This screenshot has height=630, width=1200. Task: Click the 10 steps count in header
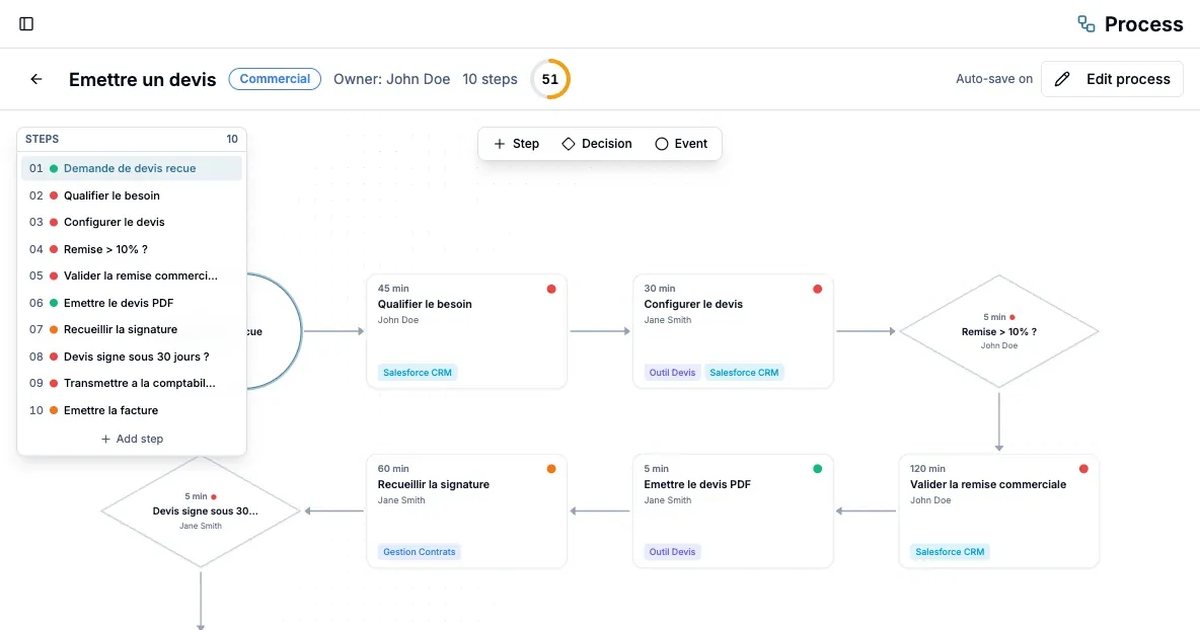click(490, 79)
